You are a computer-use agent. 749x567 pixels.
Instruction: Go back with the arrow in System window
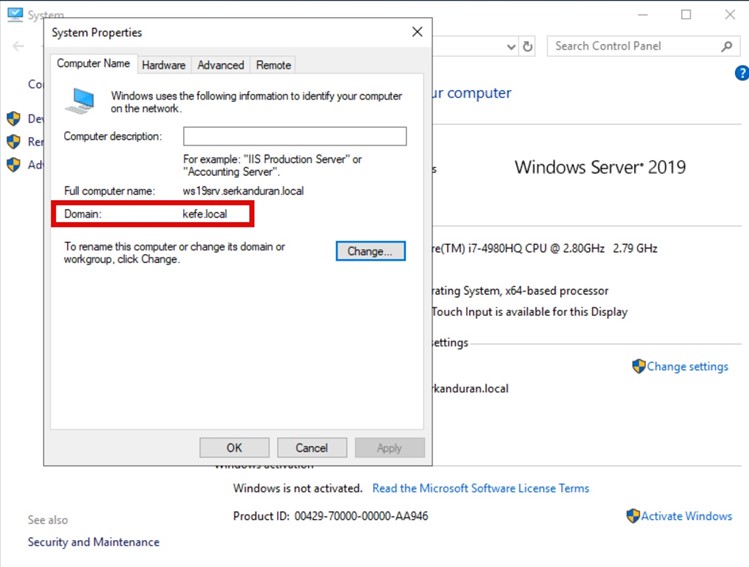[18, 46]
